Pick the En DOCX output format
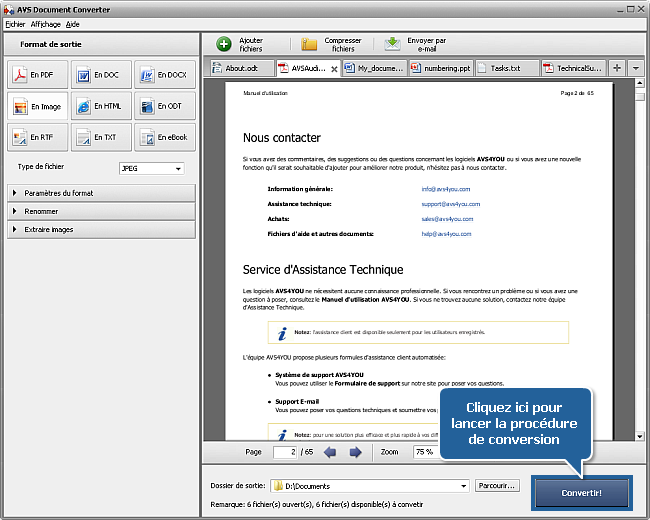The width and height of the screenshot is (650, 520). (165, 75)
